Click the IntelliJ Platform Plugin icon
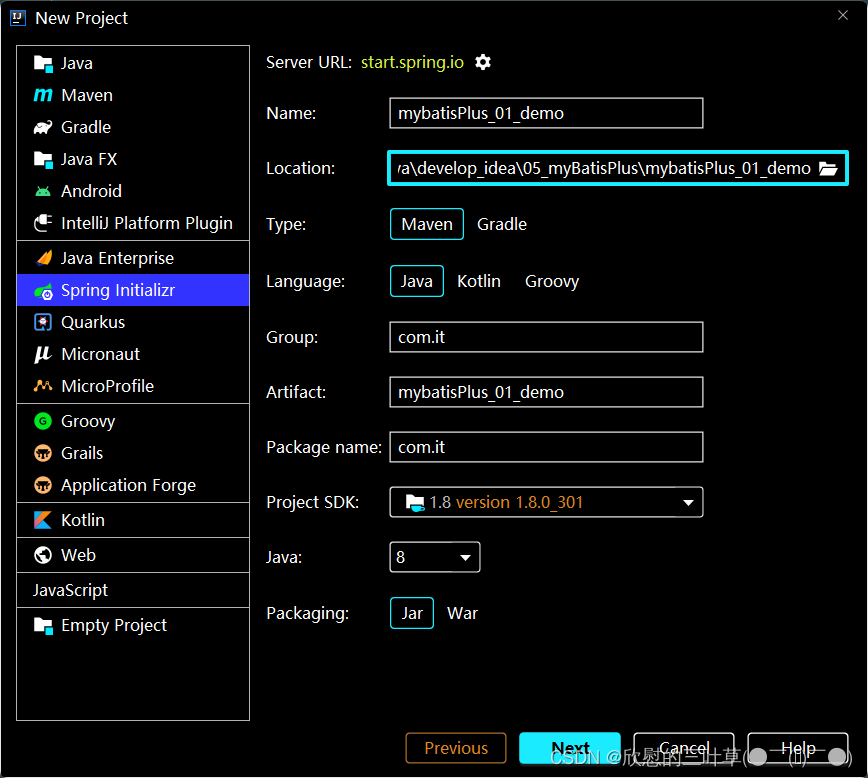The height and width of the screenshot is (778, 868). coord(43,223)
